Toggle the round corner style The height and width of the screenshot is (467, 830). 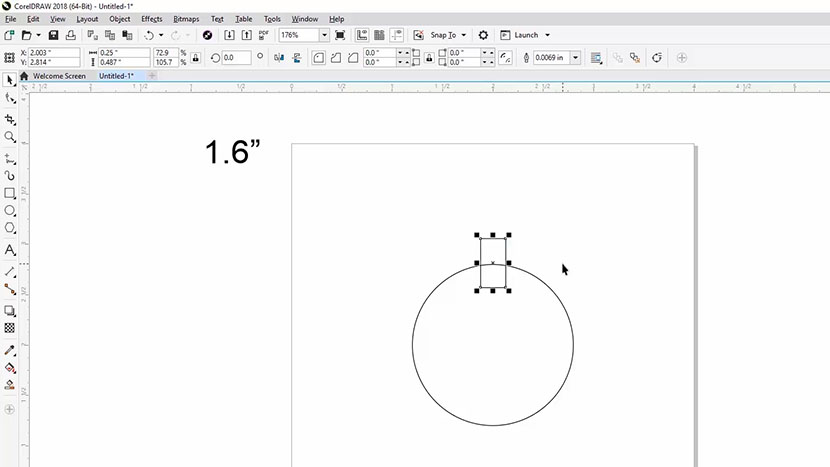pos(319,57)
